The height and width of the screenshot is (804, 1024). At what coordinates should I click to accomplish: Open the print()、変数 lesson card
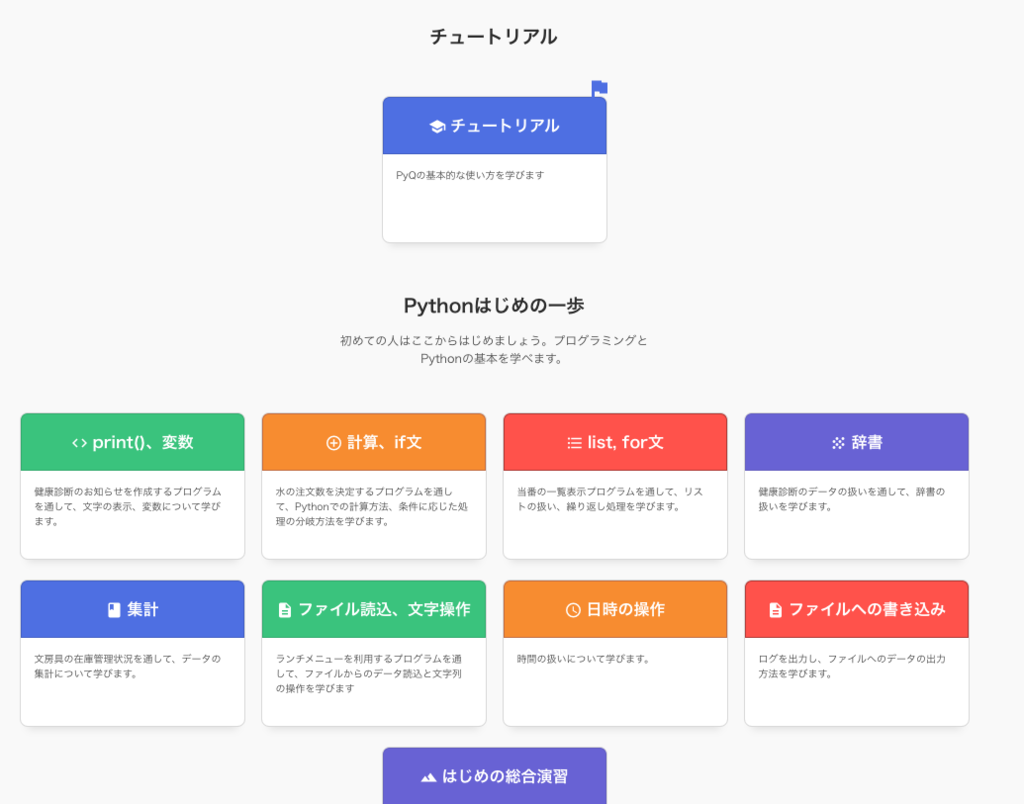tap(133, 486)
